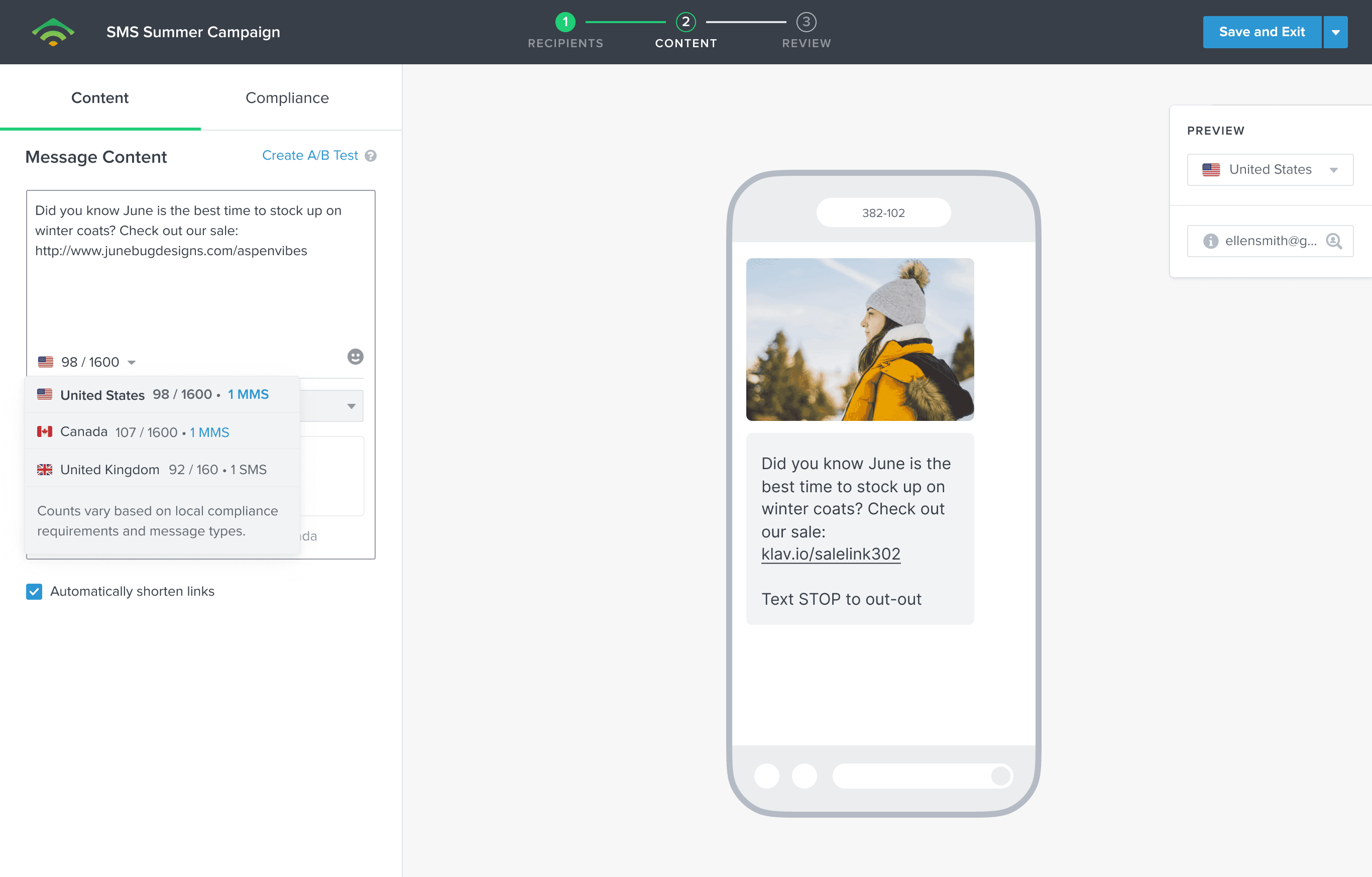Image resolution: width=1372 pixels, height=877 pixels.
Task: Click 1 MMS link in Canada row
Action: pos(209,432)
